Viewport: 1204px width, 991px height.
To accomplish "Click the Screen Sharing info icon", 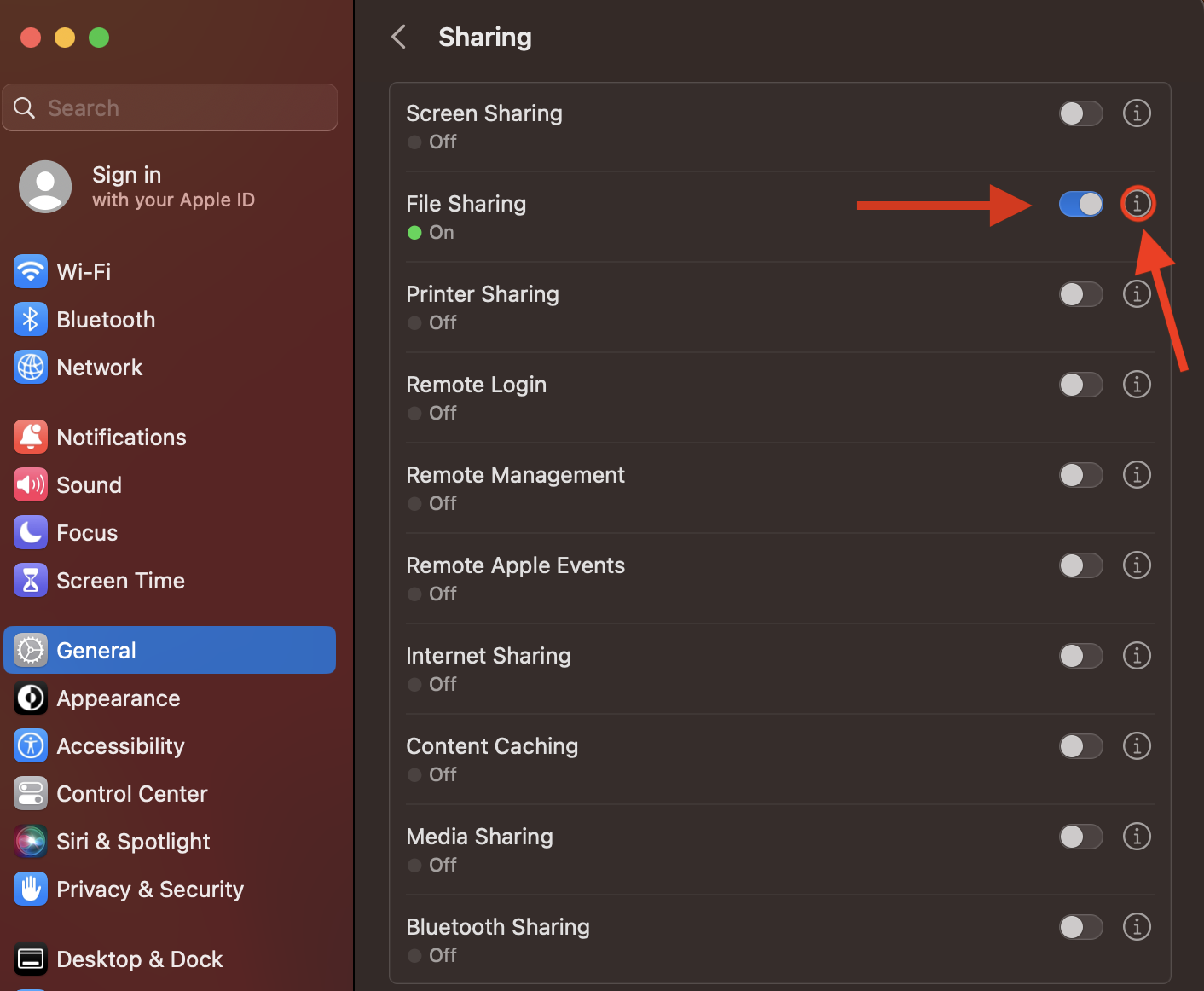I will (x=1137, y=113).
